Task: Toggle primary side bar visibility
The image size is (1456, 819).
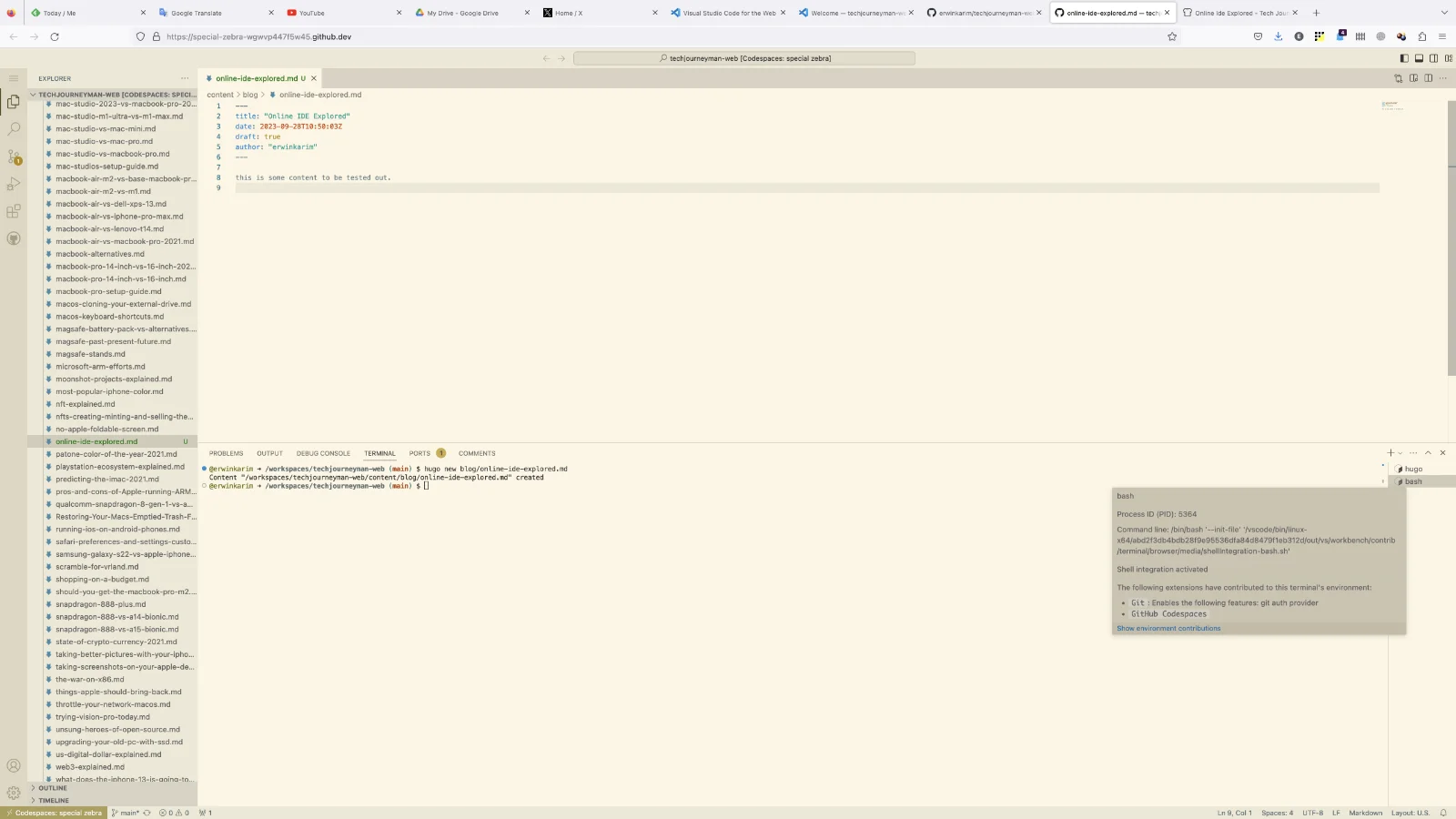Action: pyautogui.click(x=1404, y=58)
